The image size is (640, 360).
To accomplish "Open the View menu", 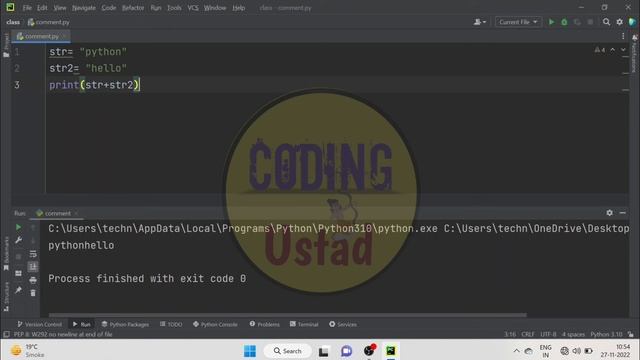I will [60, 8].
